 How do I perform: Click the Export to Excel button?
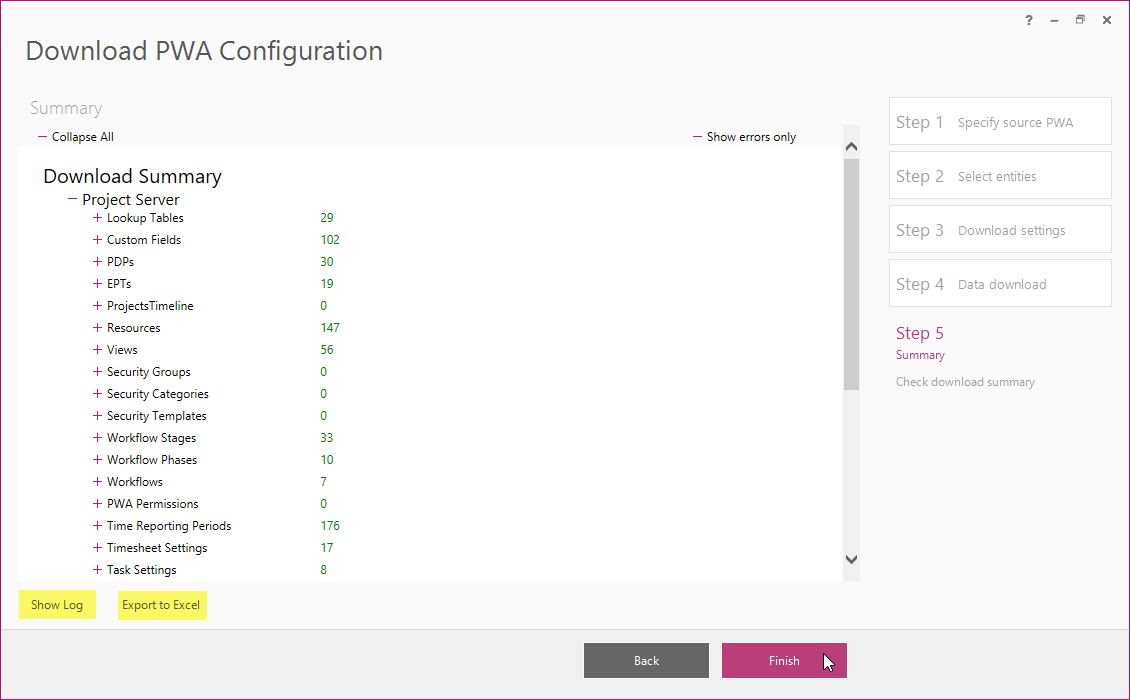coord(161,605)
